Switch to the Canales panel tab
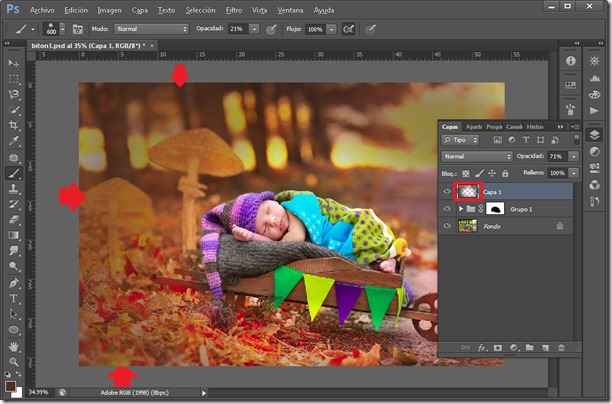This screenshot has height=404, width=612. pos(514,127)
